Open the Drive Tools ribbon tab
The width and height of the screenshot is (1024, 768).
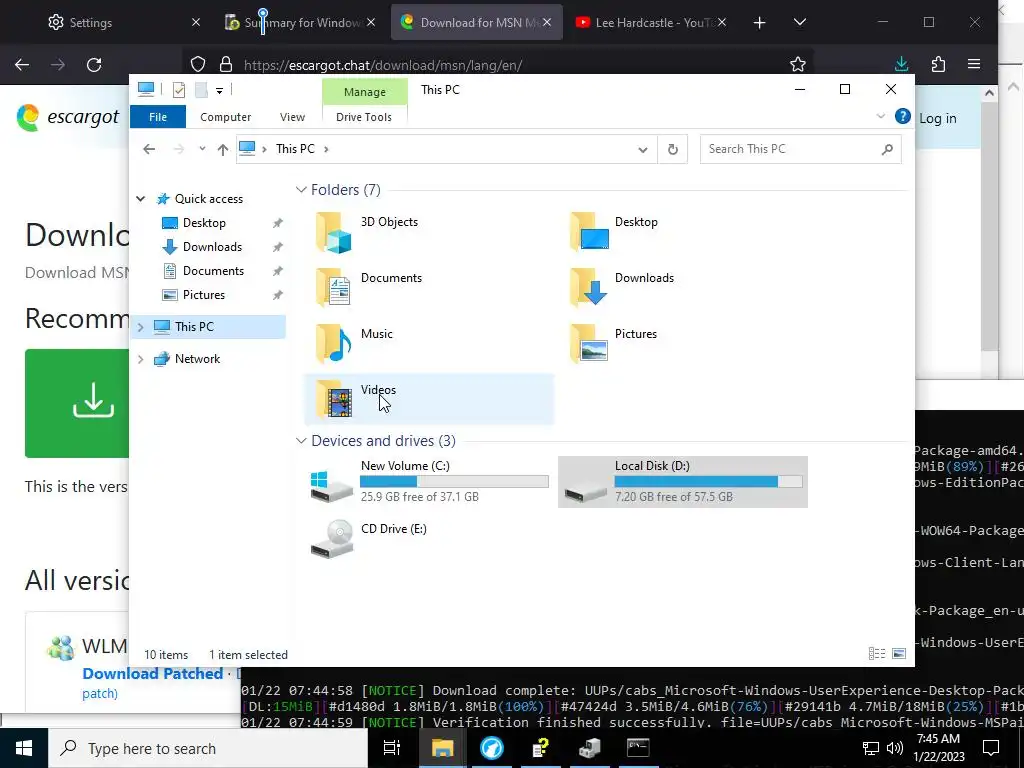click(x=364, y=117)
